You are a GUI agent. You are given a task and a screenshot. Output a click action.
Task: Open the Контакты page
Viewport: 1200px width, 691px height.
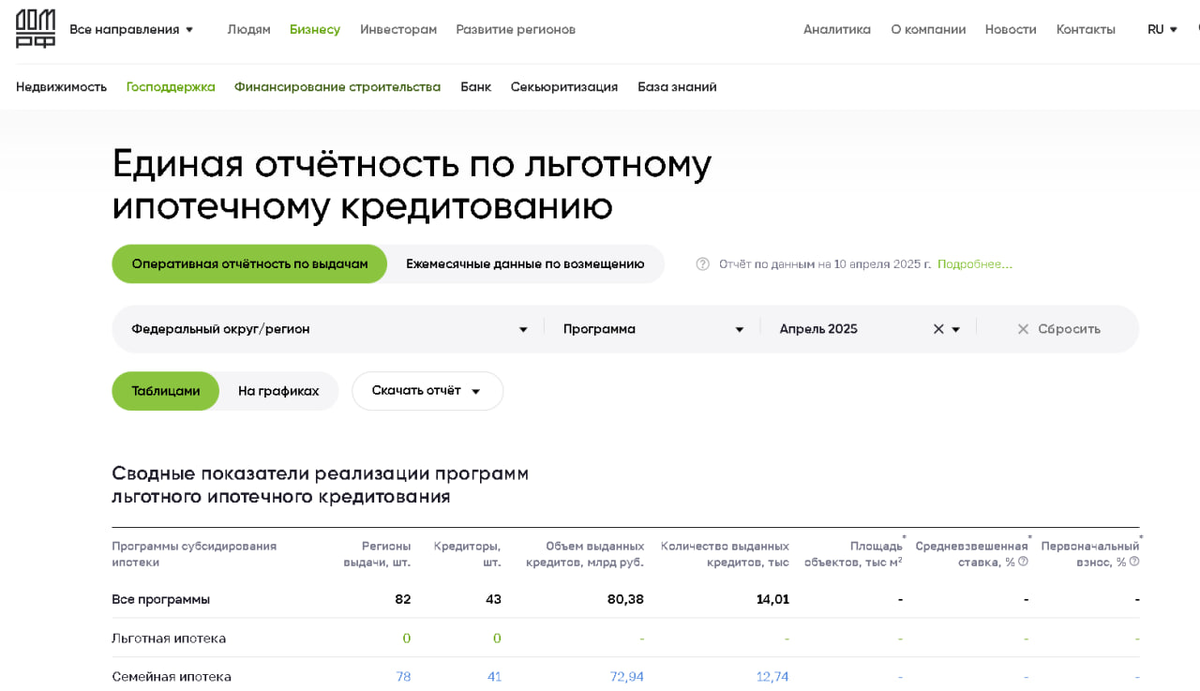click(1086, 30)
